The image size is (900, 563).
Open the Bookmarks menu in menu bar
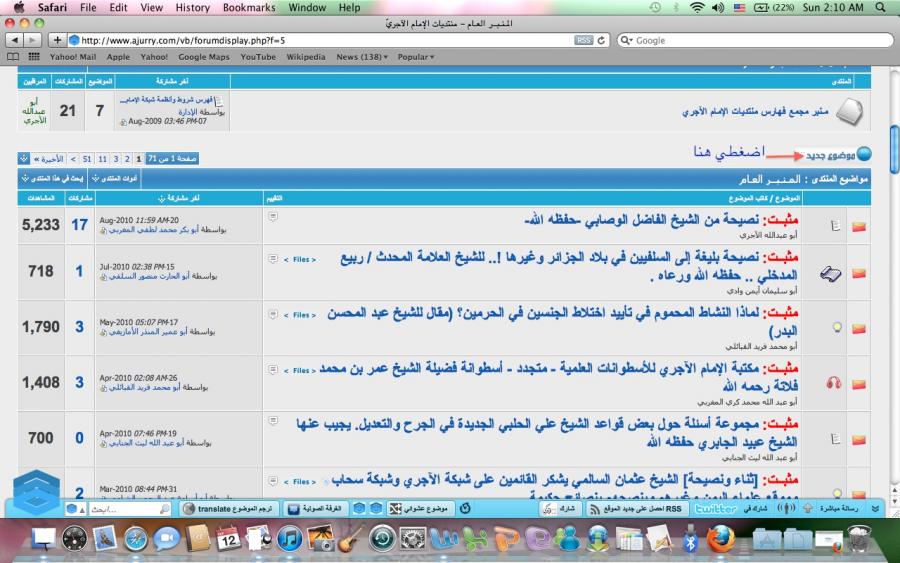[249, 7]
